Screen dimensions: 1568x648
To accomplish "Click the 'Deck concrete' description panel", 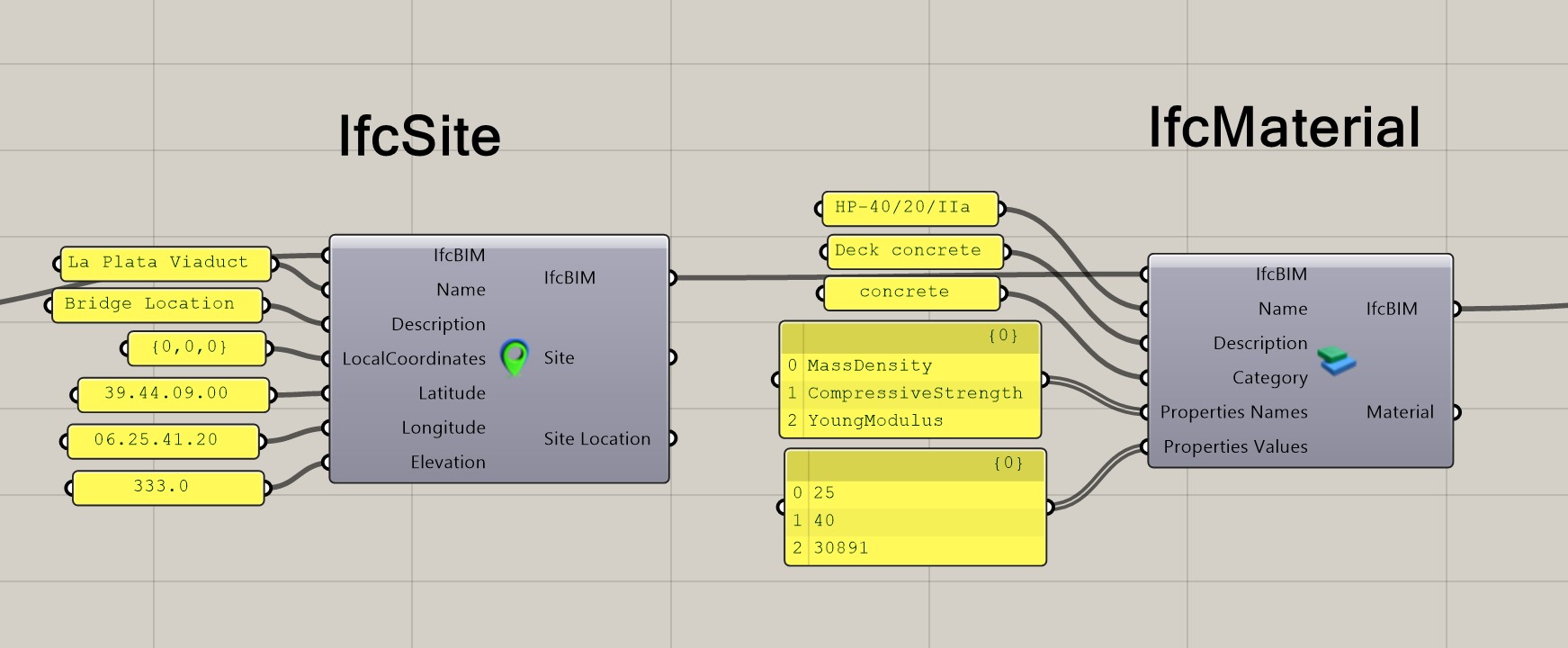I will 914,251.
